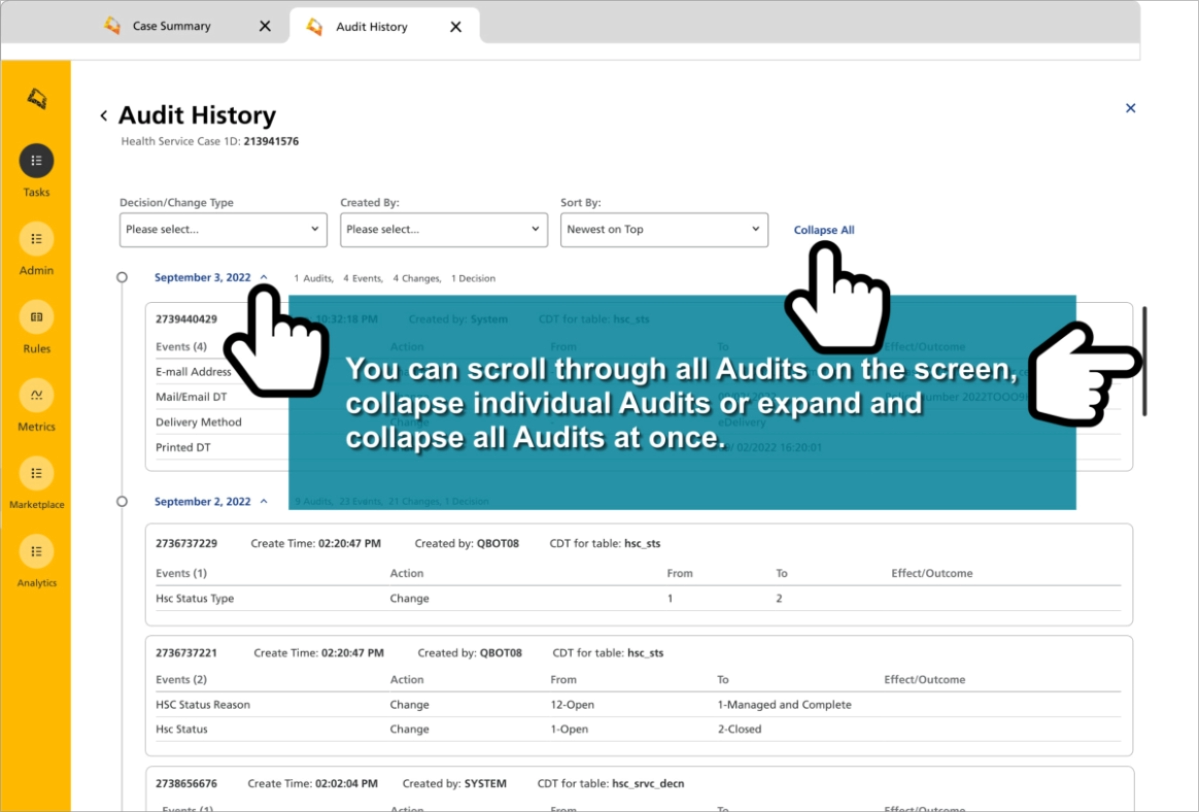1199x812 pixels.
Task: Open the Decision/Change Type dropdown
Action: pos(223,229)
